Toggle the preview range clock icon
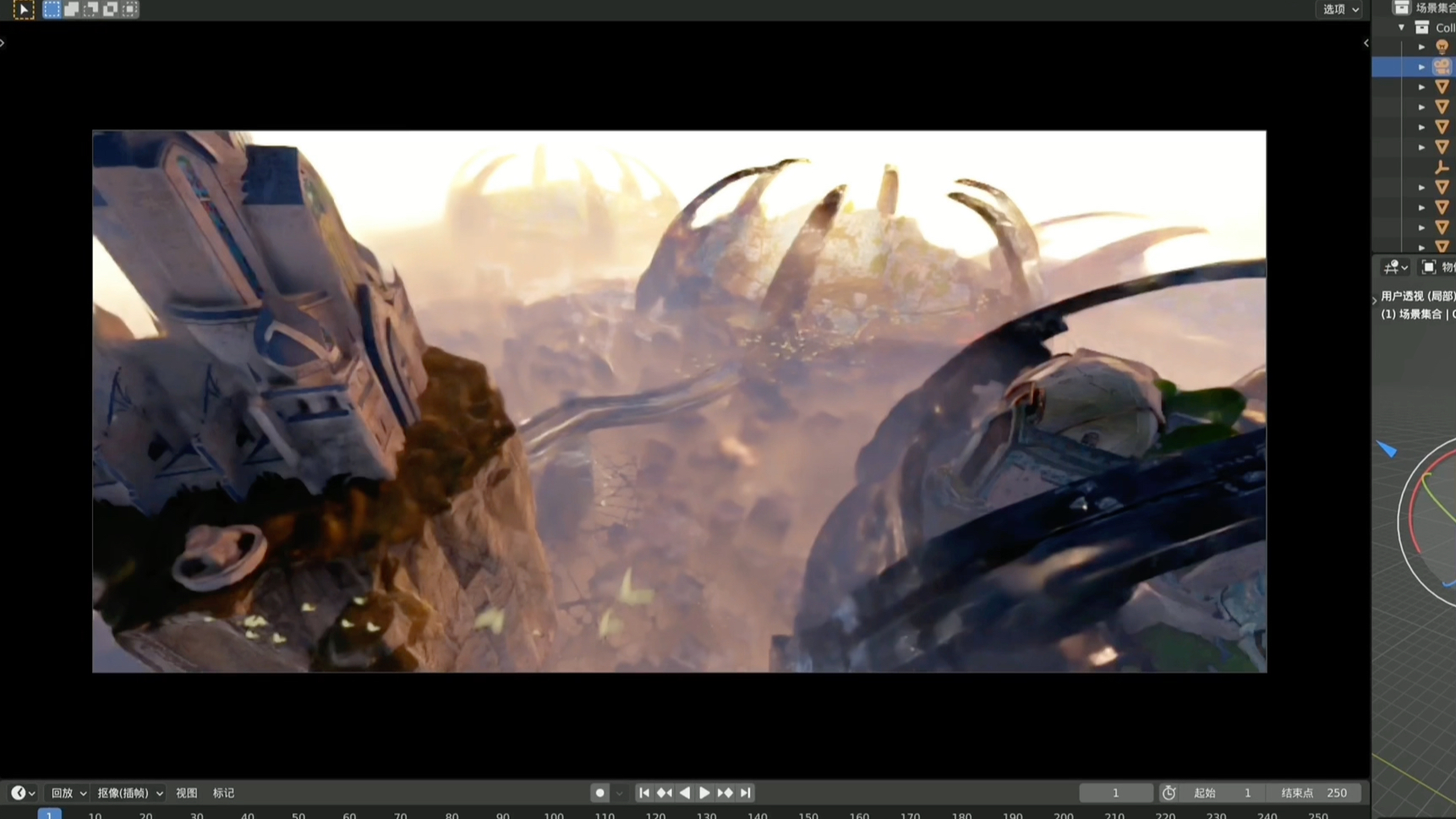This screenshot has width=1456, height=819. pos(1169,793)
